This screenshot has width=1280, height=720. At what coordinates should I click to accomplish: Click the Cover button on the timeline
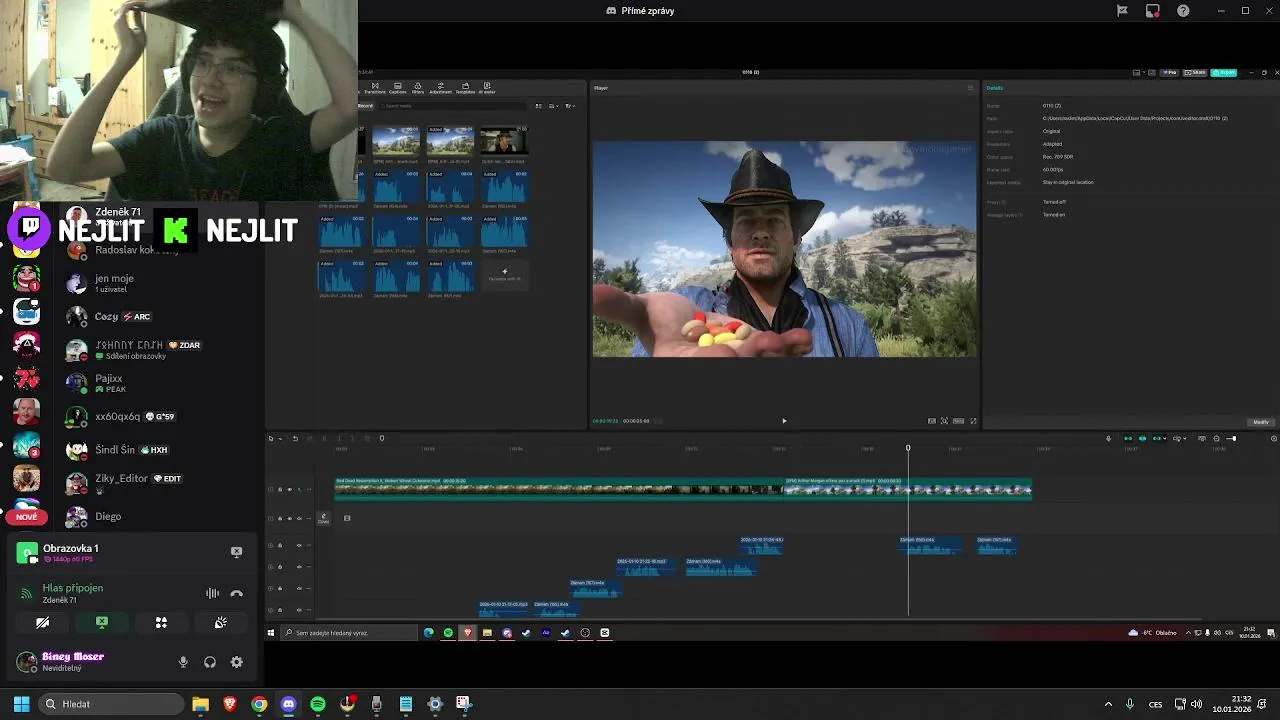point(323,518)
